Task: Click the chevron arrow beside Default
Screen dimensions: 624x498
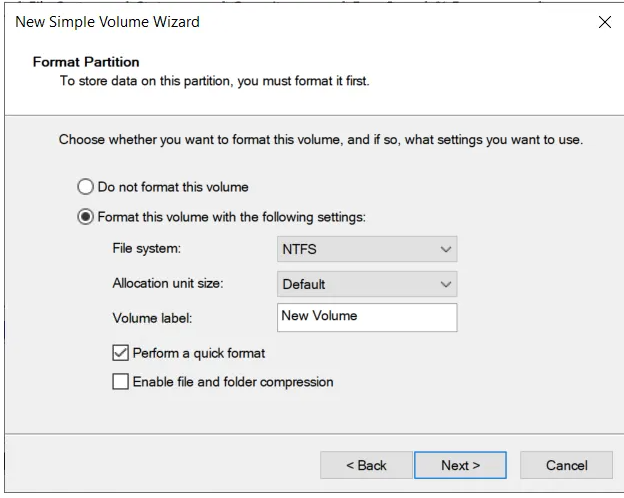Action: point(445,284)
